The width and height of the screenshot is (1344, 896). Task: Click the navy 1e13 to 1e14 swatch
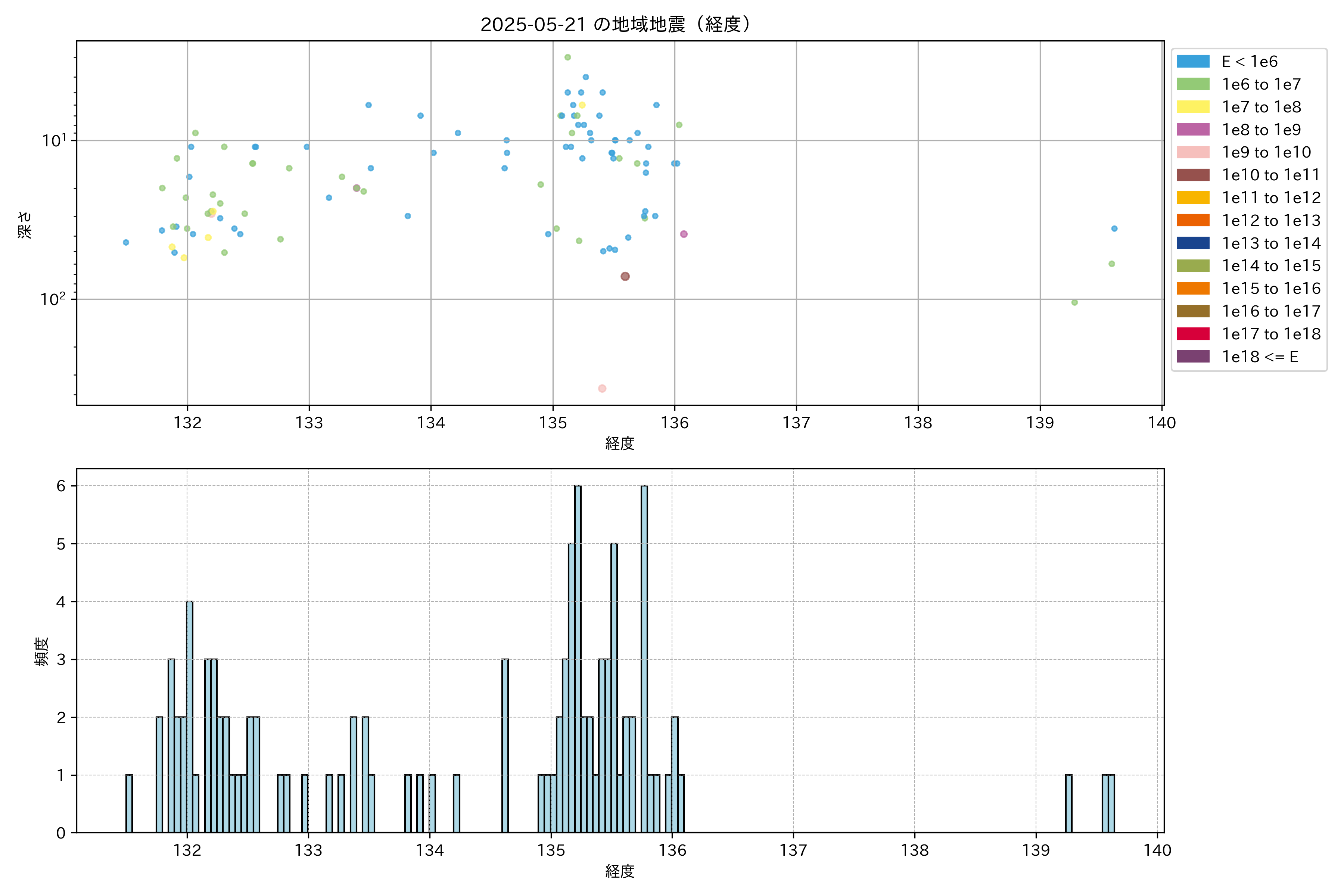[x=1192, y=243]
